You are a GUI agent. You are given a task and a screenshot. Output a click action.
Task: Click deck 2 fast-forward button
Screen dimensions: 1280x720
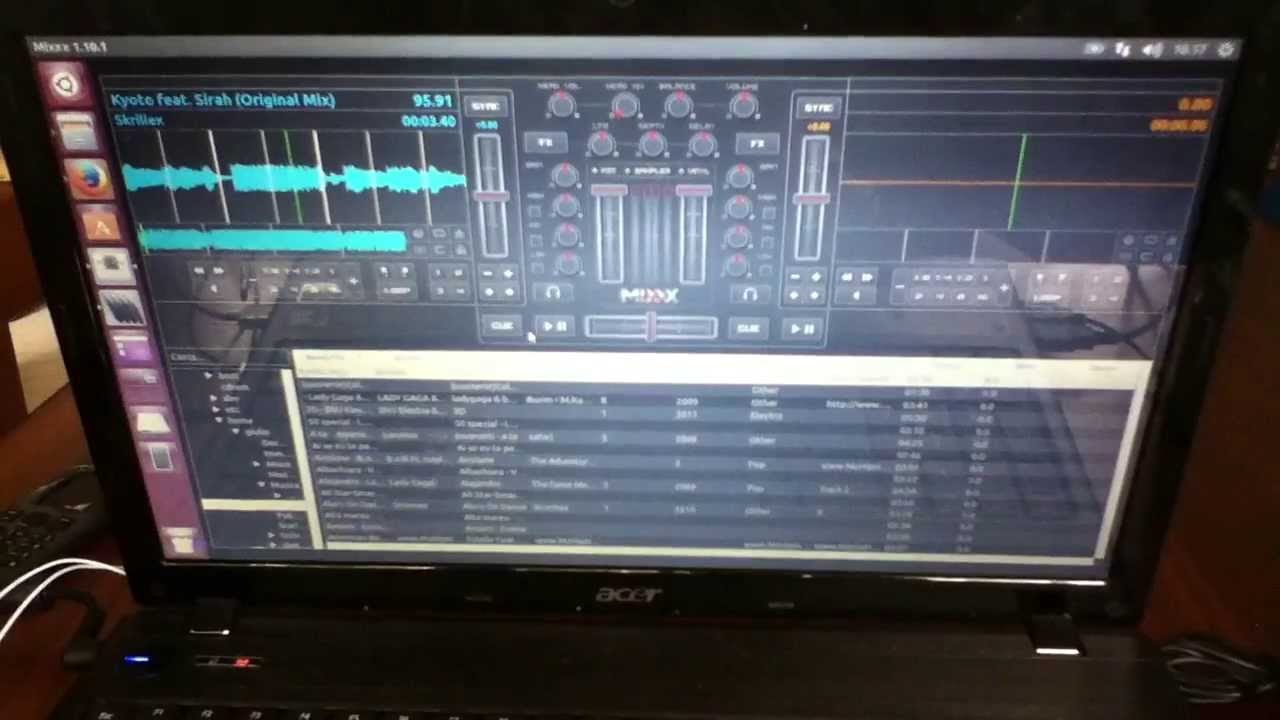tap(868, 278)
